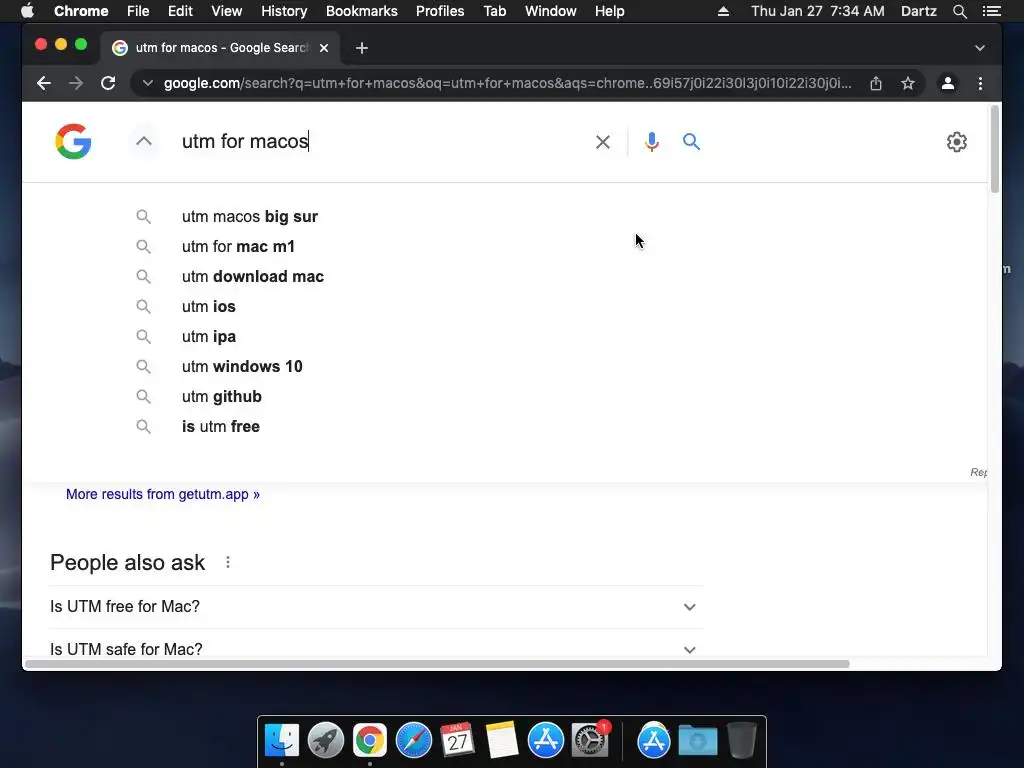The image size is (1024, 768).
Task: Open the Tab menu
Action: pyautogui.click(x=495, y=11)
